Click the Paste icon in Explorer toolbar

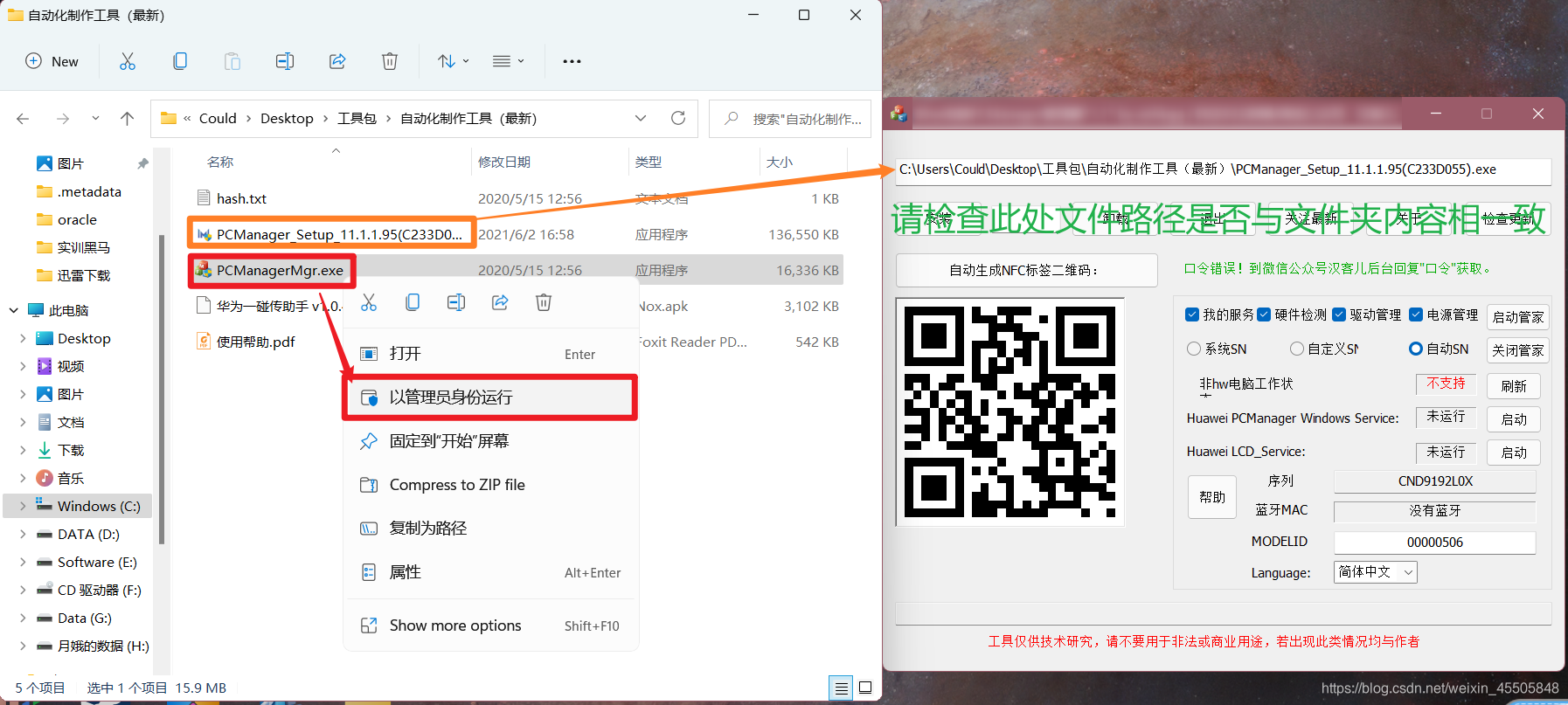tap(232, 61)
